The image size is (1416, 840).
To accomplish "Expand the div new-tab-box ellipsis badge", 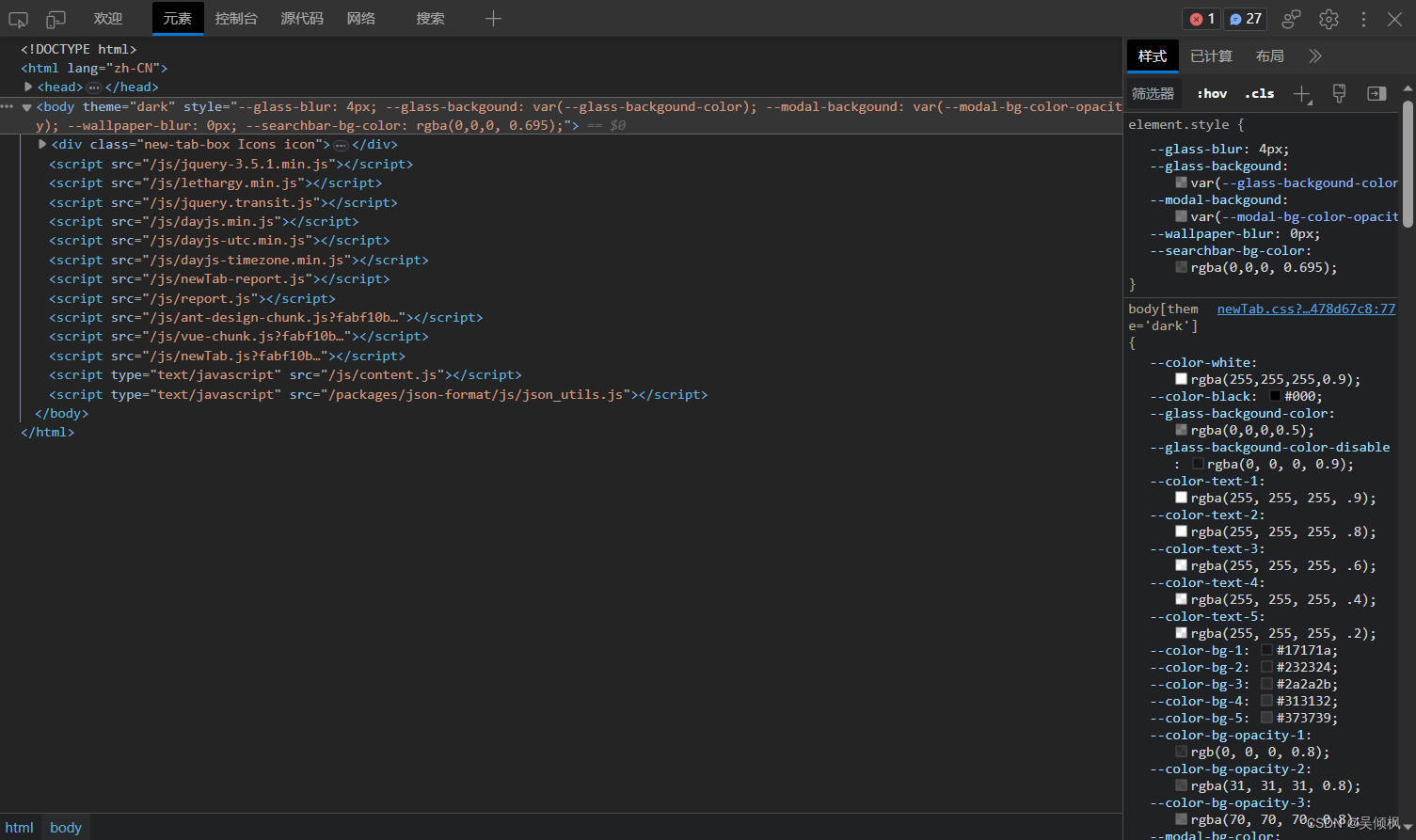I will pos(341,145).
